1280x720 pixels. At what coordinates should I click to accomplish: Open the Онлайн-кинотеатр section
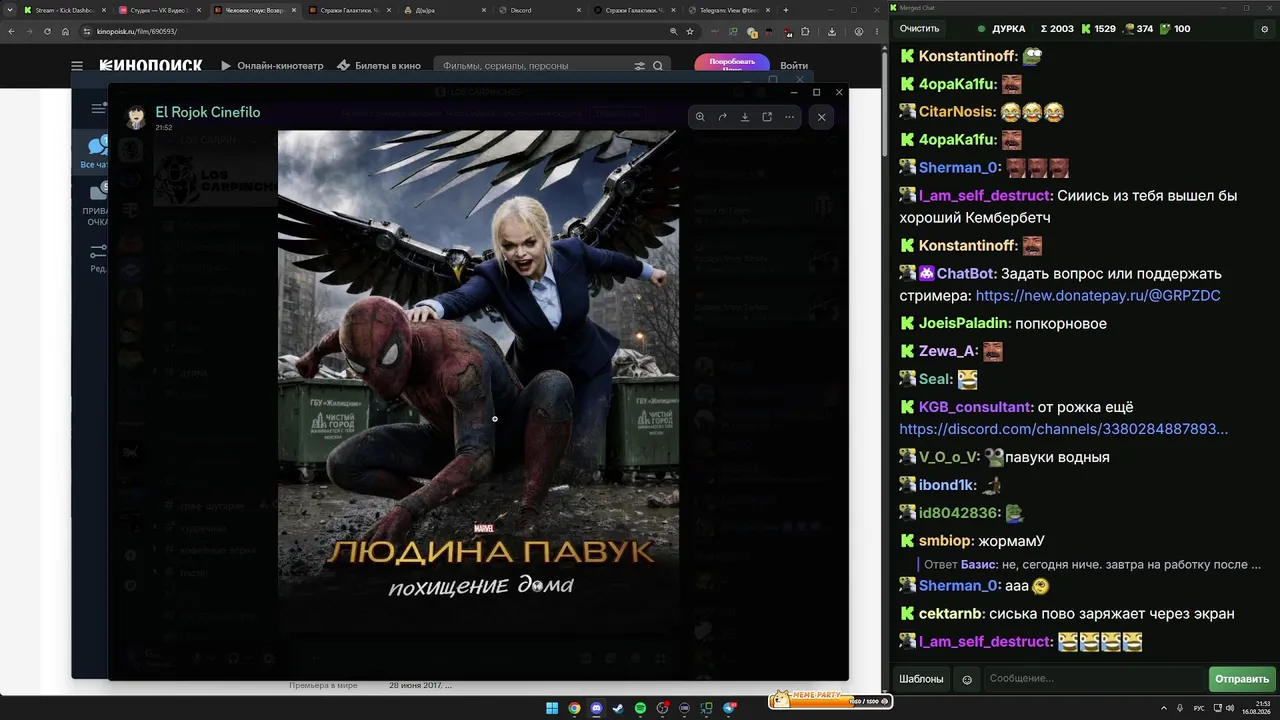272,66
